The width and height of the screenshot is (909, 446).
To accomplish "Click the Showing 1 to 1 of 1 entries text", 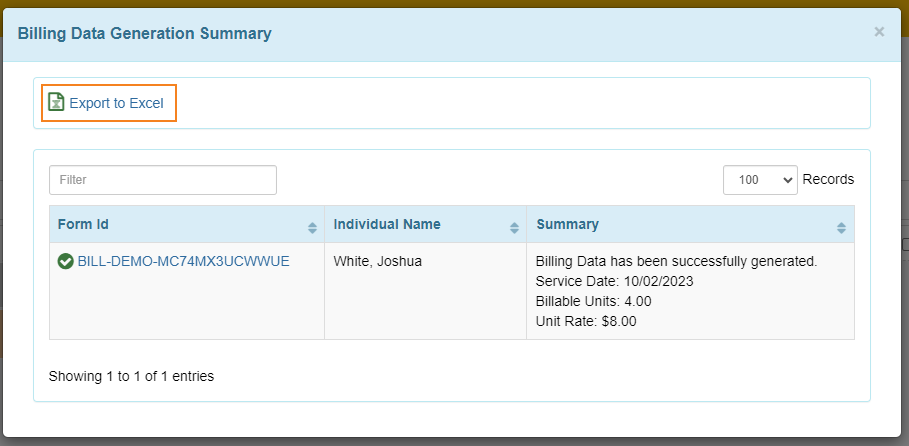I will [x=131, y=376].
